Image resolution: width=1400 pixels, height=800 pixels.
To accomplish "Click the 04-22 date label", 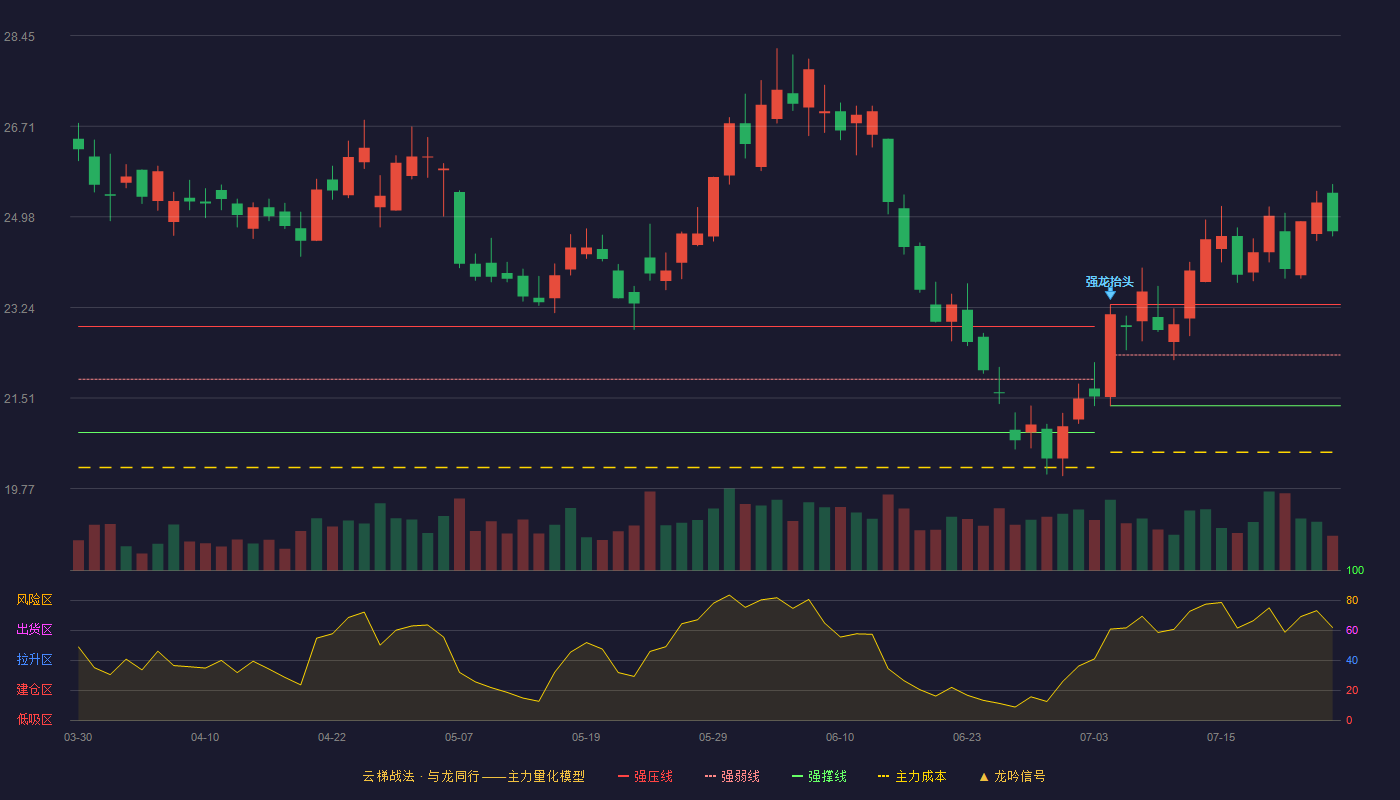I will (x=332, y=737).
